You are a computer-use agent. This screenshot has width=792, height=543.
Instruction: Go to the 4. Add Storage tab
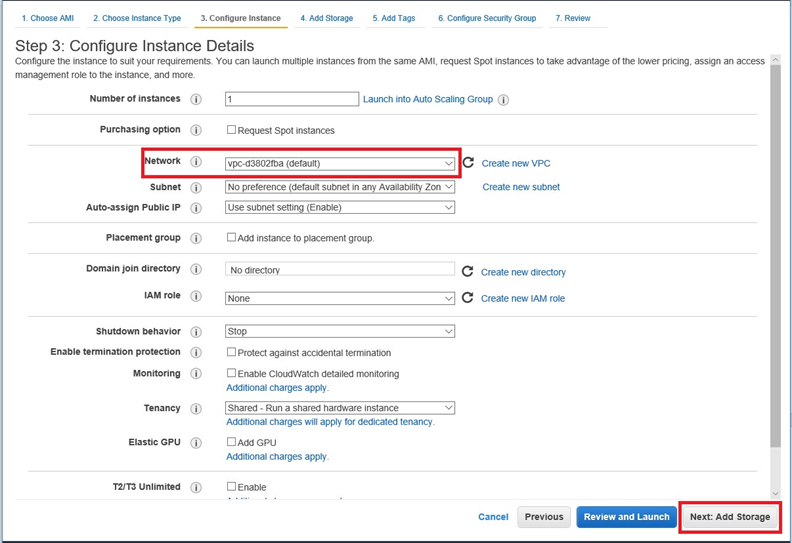click(325, 18)
